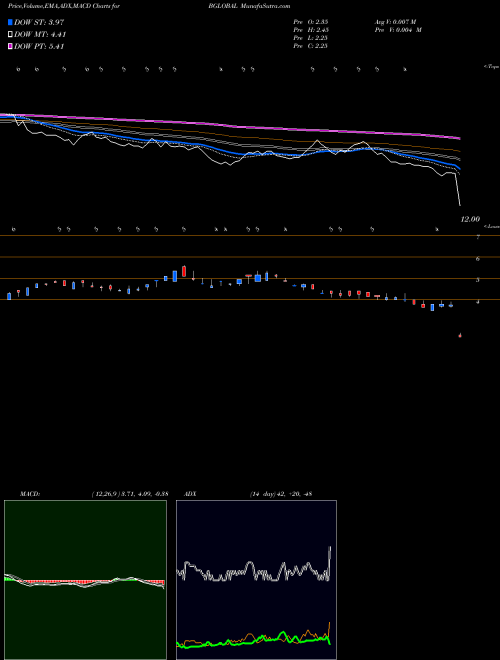
Task: Click the 'Pre V: 0.004 M' volume text
Action: click(398, 30)
